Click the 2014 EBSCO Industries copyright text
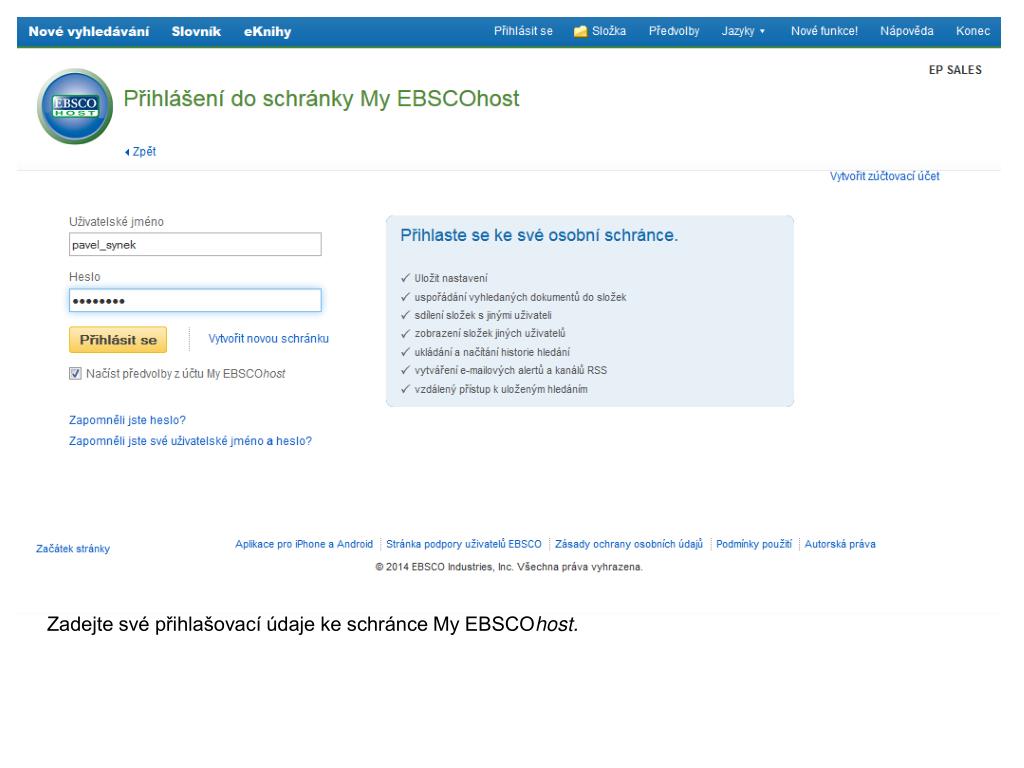Viewport: 1024px width, 768px height. 509,567
